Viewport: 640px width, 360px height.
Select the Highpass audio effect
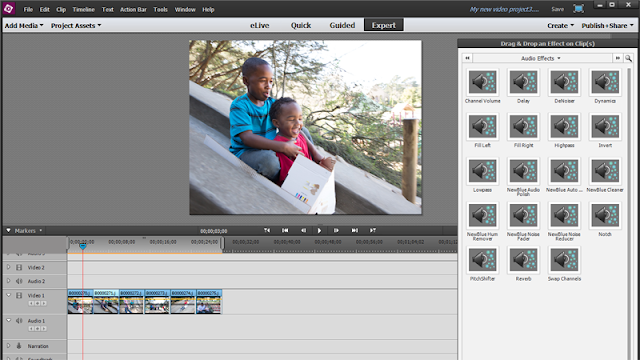564,127
